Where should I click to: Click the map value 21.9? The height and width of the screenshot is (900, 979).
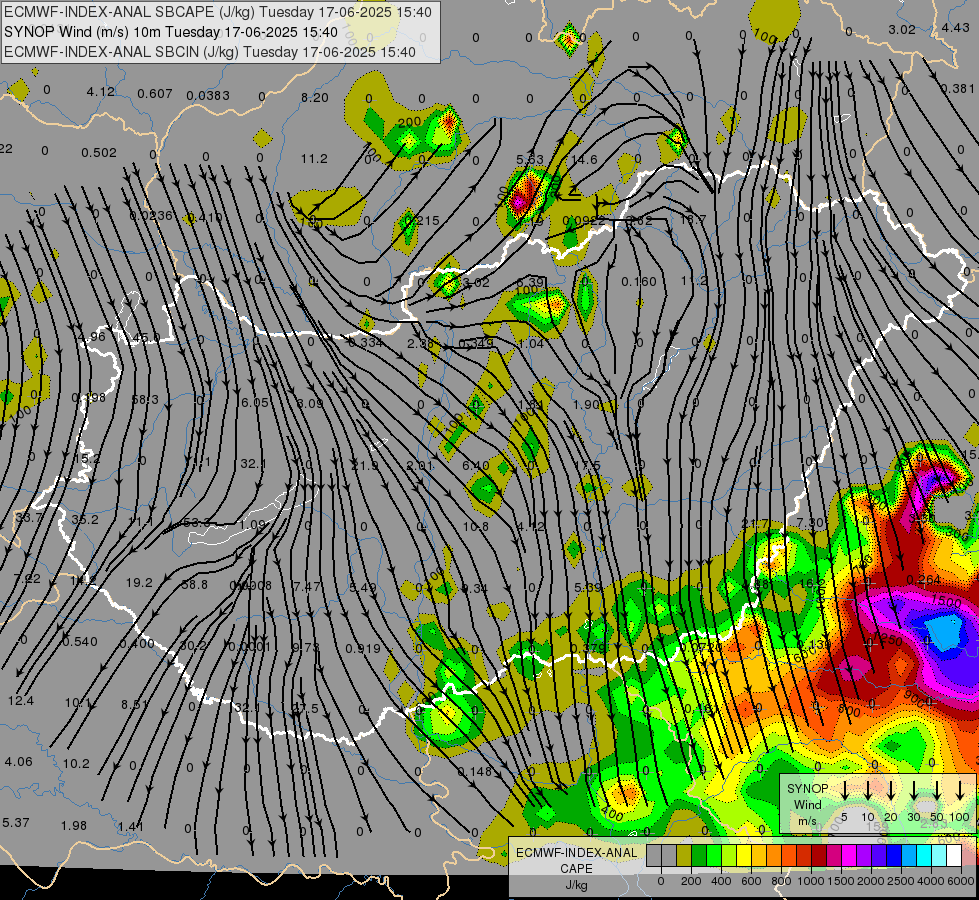(365, 466)
